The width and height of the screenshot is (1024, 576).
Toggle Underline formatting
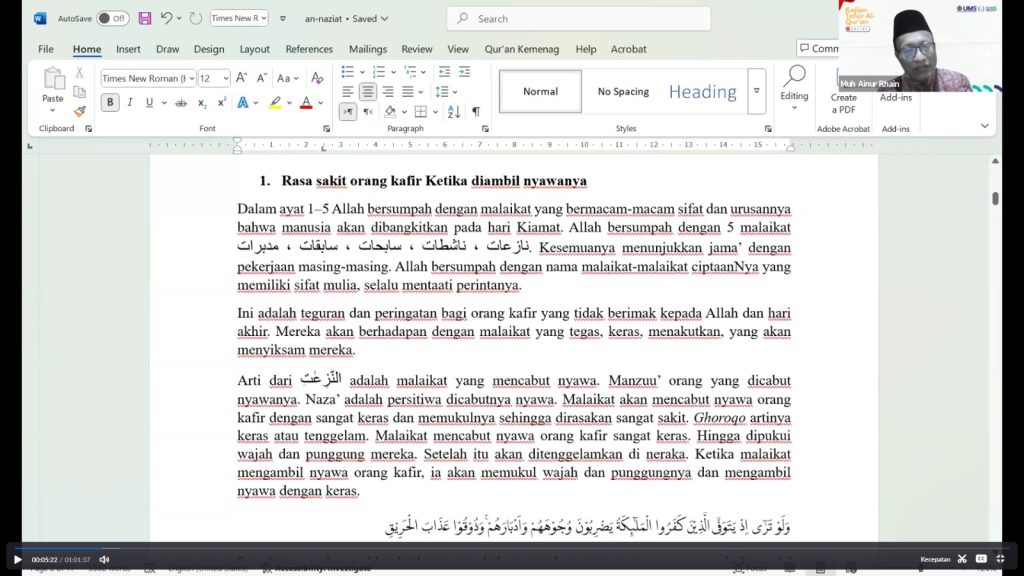[x=150, y=103]
